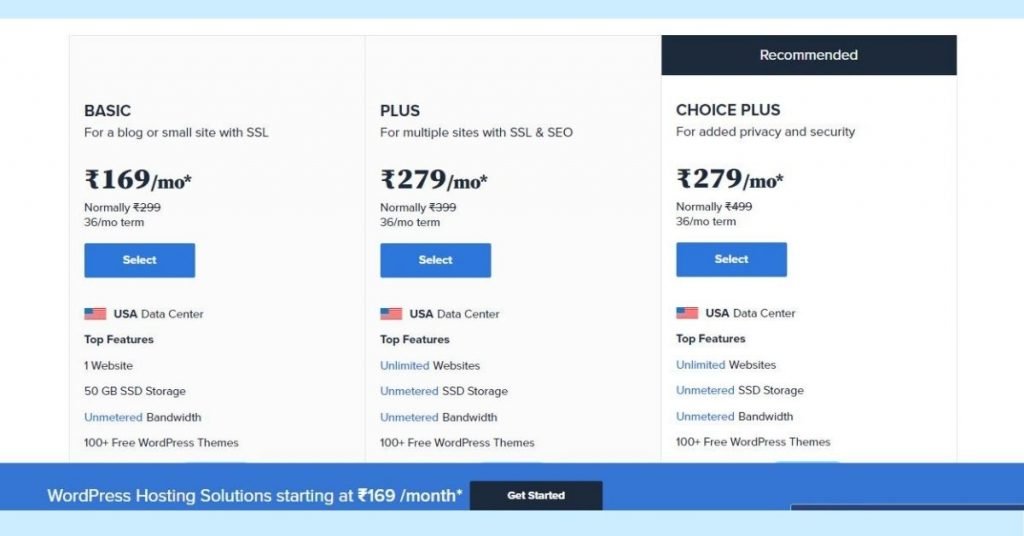The width and height of the screenshot is (1024, 536).
Task: Open Unmetered Bandwidth link in Basic plan
Action: tap(113, 417)
